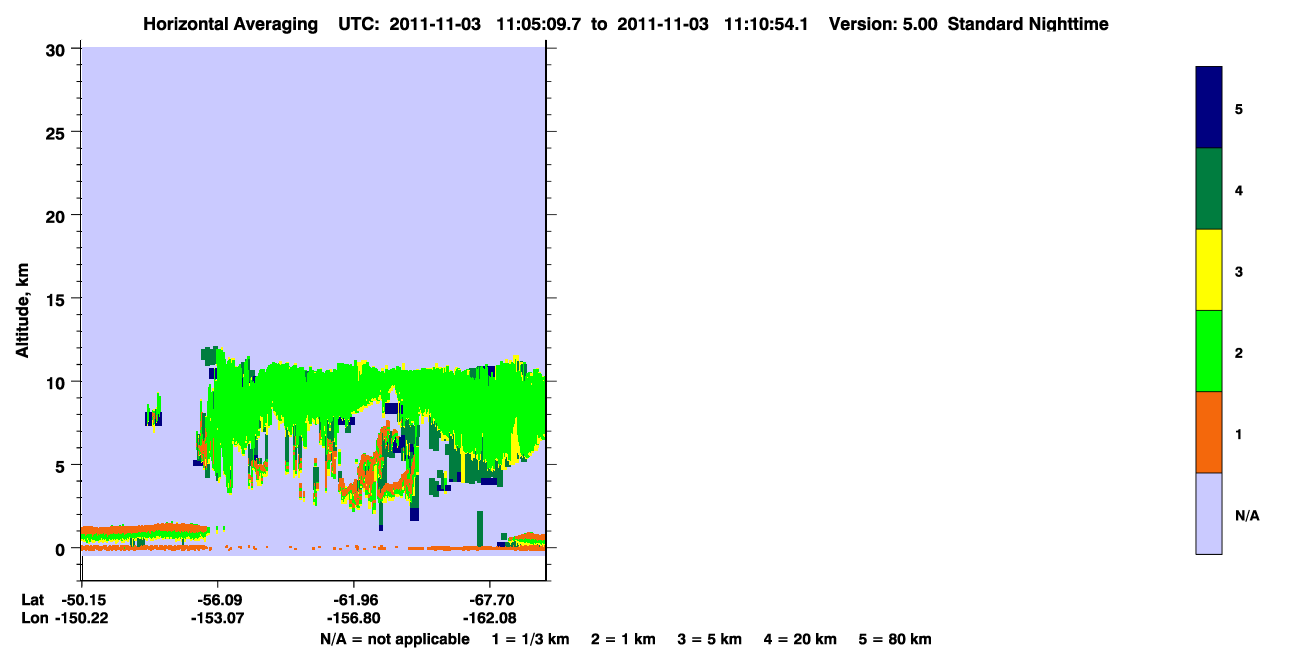
Task: Click the legend text '2 = 1 km'
Action: pyautogui.click(x=623, y=639)
